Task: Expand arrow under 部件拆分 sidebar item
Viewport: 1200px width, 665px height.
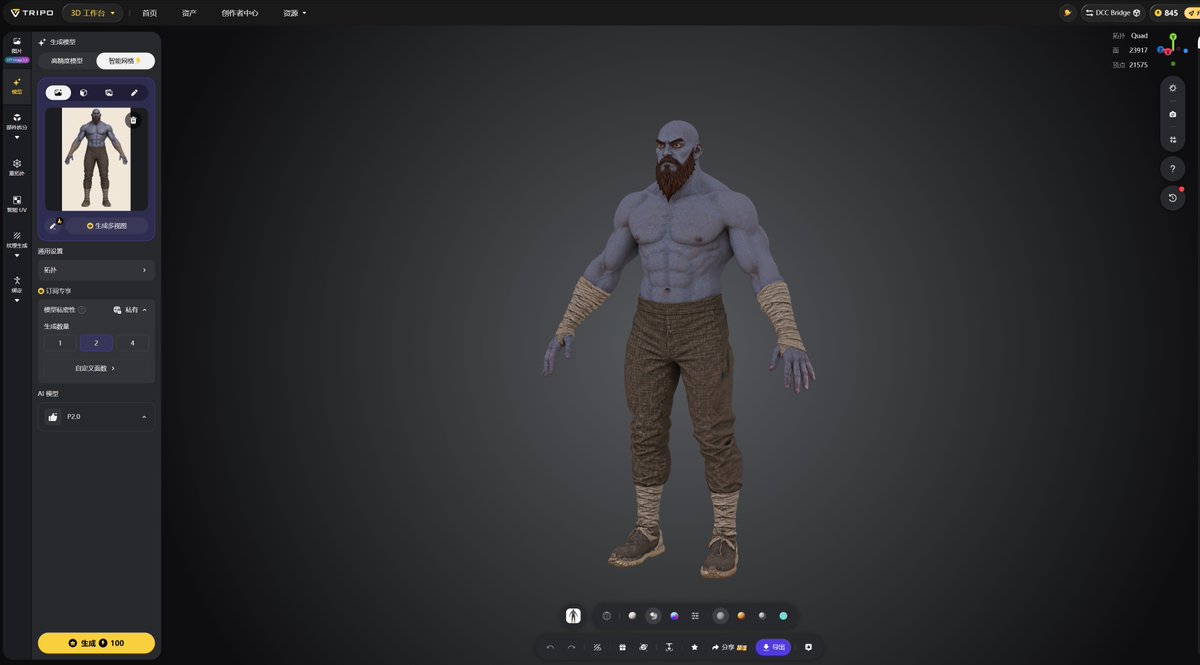Action: click(x=17, y=138)
